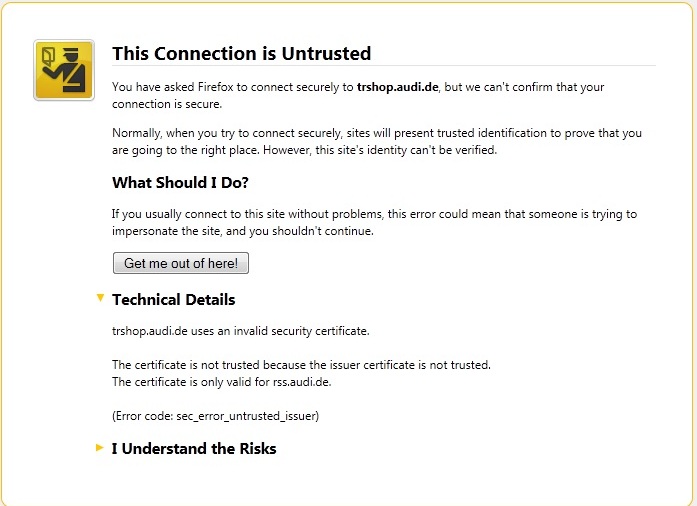
Task: Click the yellow police officer warning icon
Action: tap(64, 70)
